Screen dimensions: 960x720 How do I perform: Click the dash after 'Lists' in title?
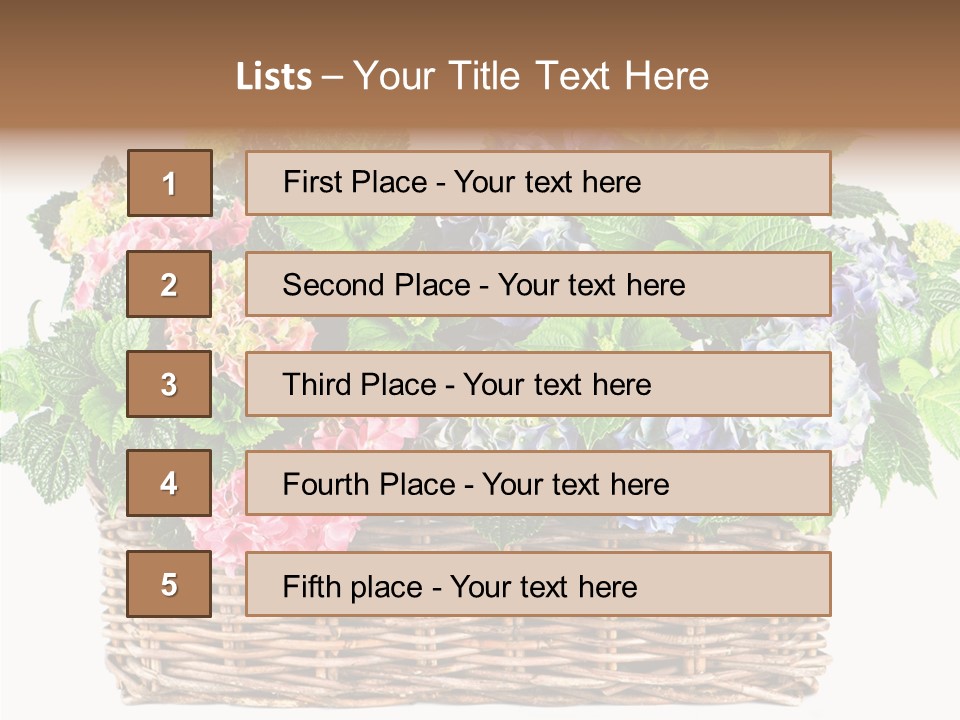pyautogui.click(x=333, y=77)
